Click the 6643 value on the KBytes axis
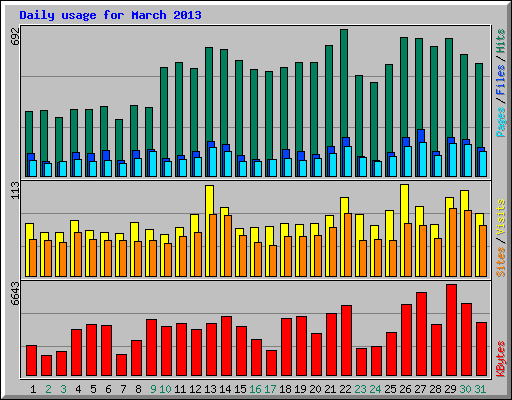This screenshot has height=400, width=512. tap(15, 293)
